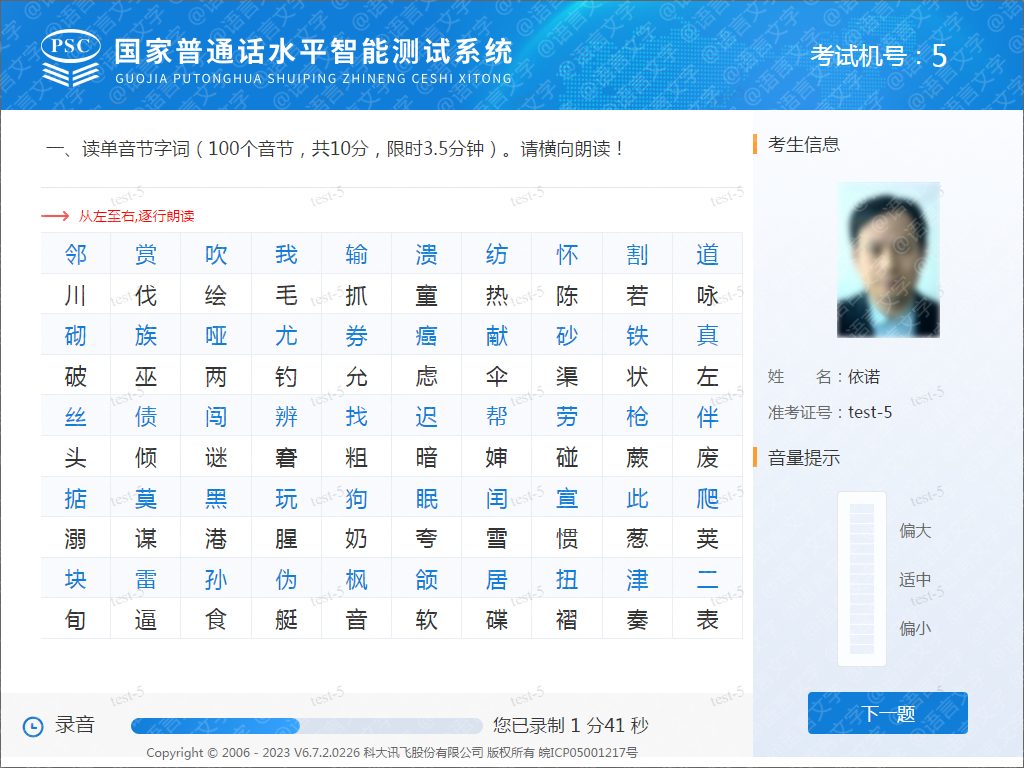Click the character 毛
The width and height of the screenshot is (1024, 768).
tap(286, 295)
